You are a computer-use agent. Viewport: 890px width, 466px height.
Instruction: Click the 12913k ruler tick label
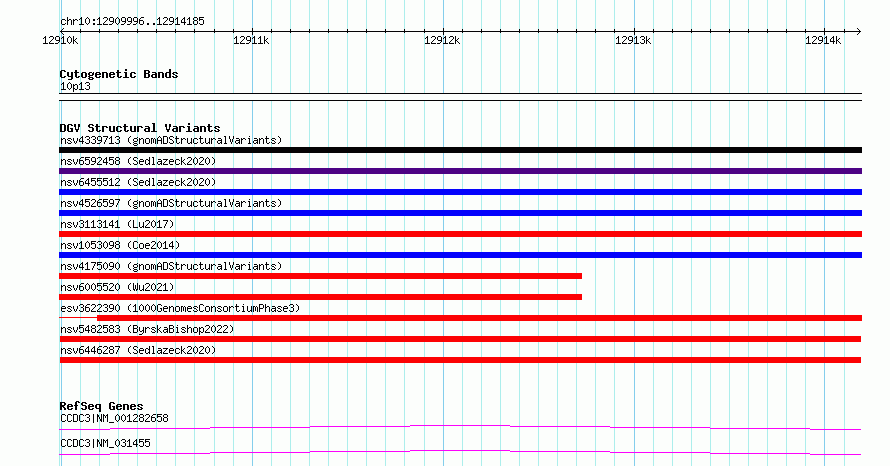tap(633, 40)
